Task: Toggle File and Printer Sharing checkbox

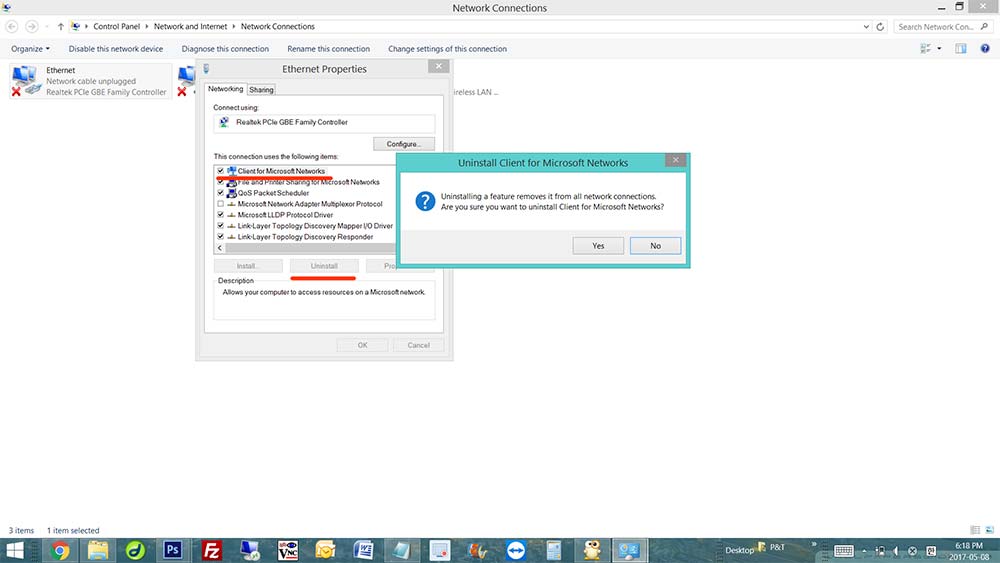Action: pyautogui.click(x=221, y=182)
